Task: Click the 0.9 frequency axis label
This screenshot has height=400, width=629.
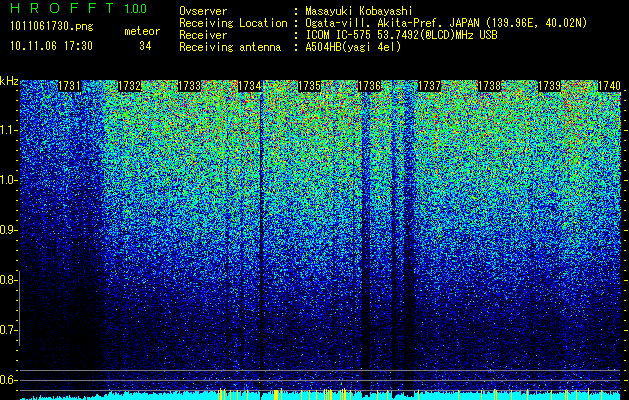Action: (9, 230)
